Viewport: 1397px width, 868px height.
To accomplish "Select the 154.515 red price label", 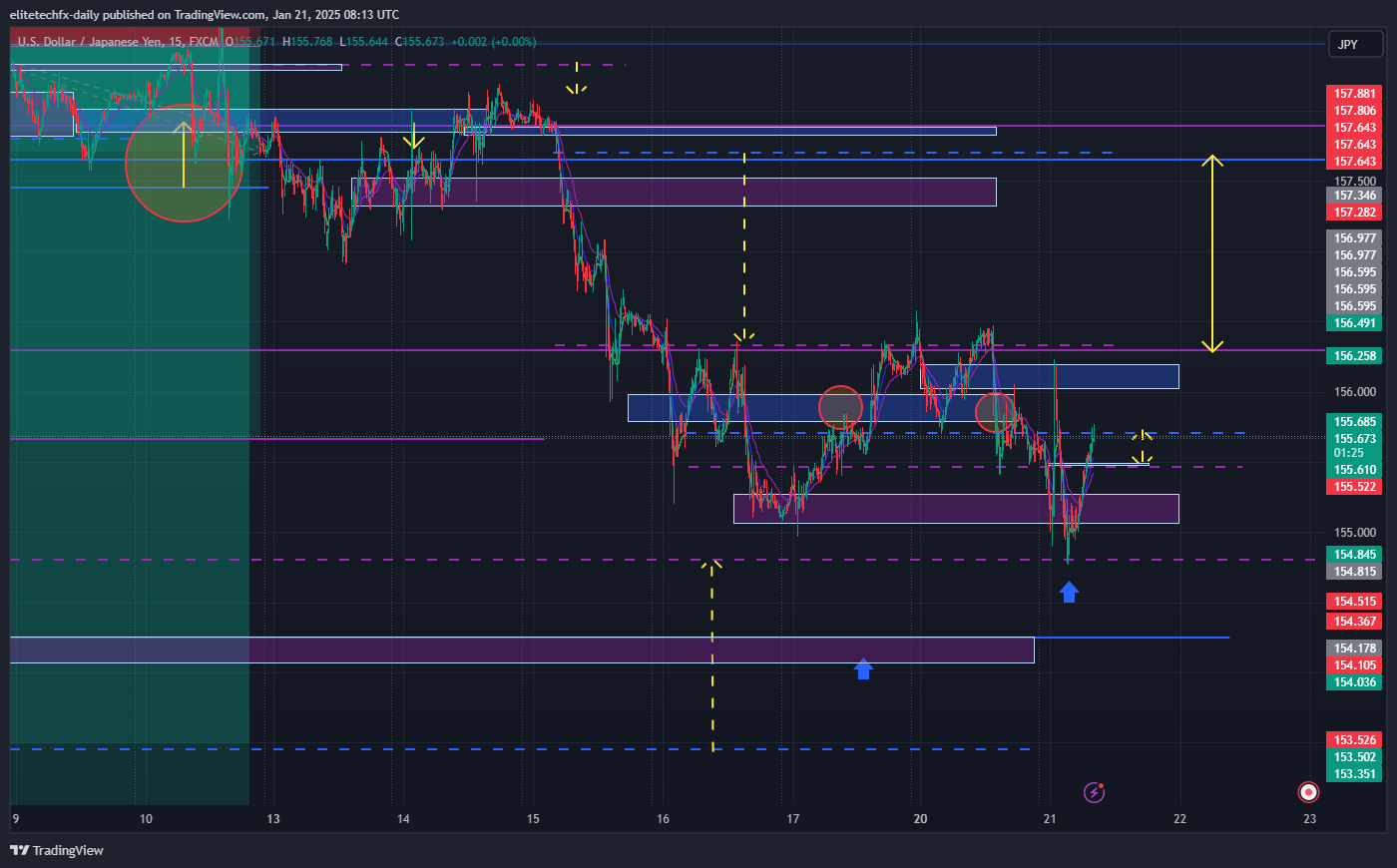I will (1355, 602).
